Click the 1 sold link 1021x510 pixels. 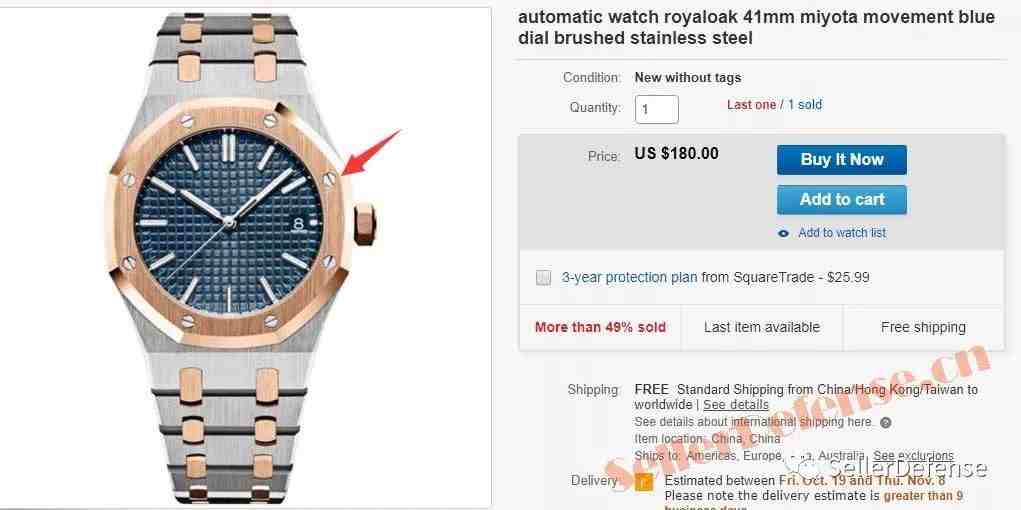coord(805,104)
